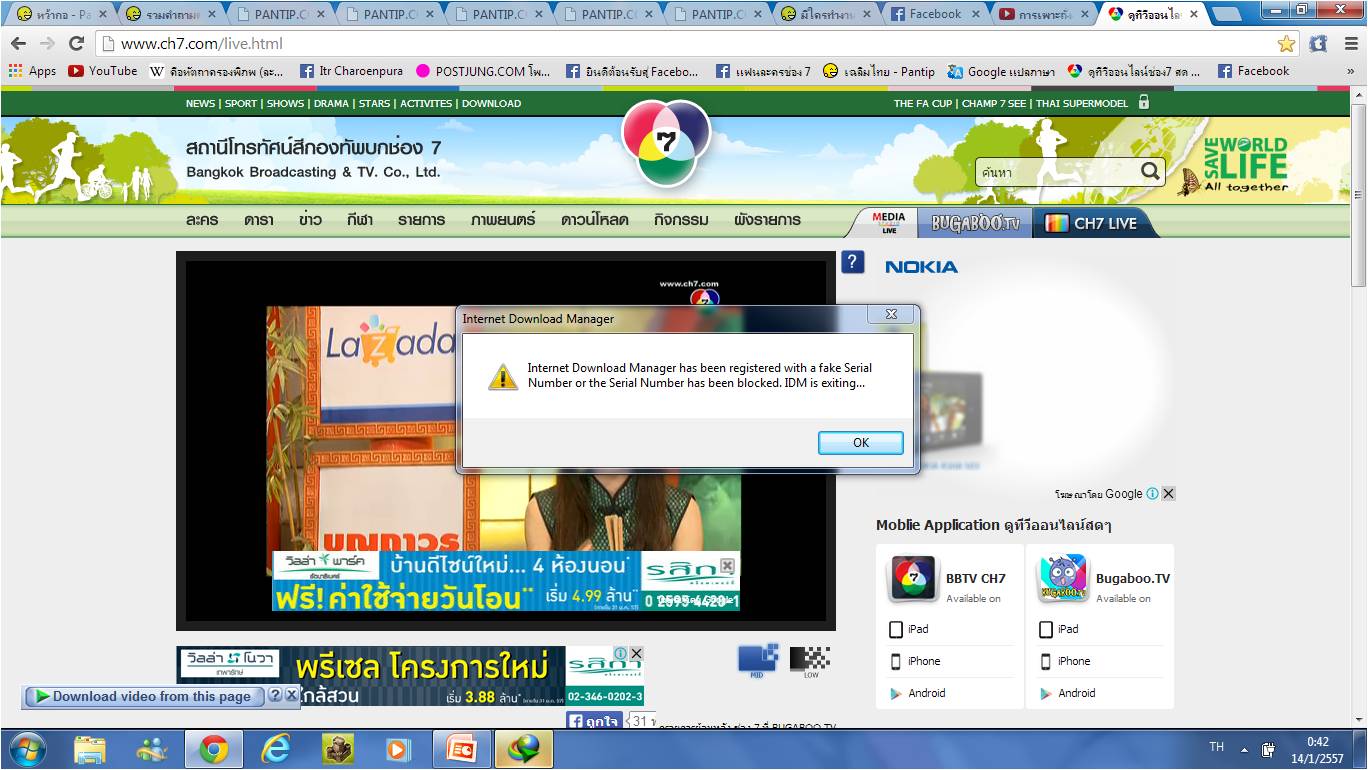Image resolution: width=1368 pixels, height=770 pixels.
Task: Click the Chrome forward arrow
Action: click(x=47, y=43)
